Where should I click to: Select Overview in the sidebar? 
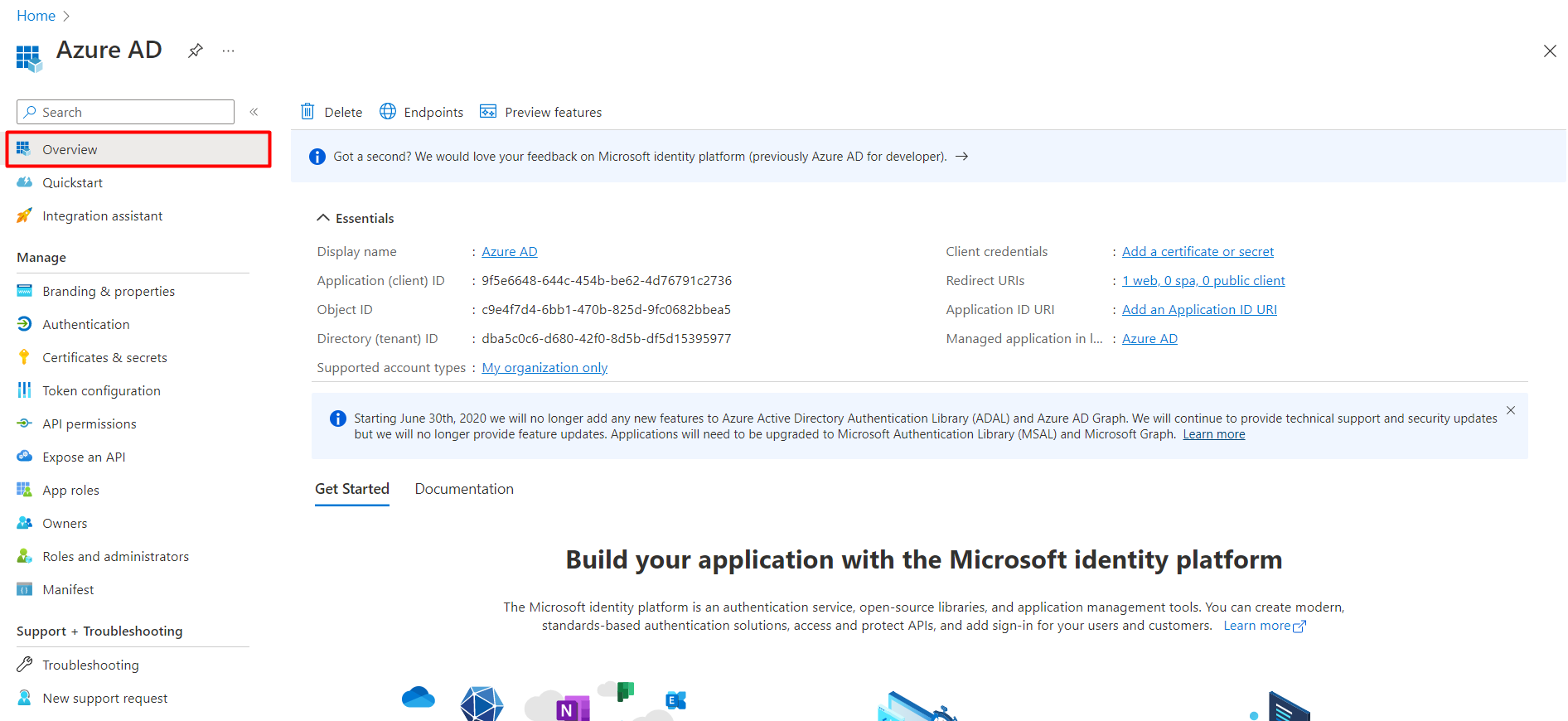(x=138, y=149)
